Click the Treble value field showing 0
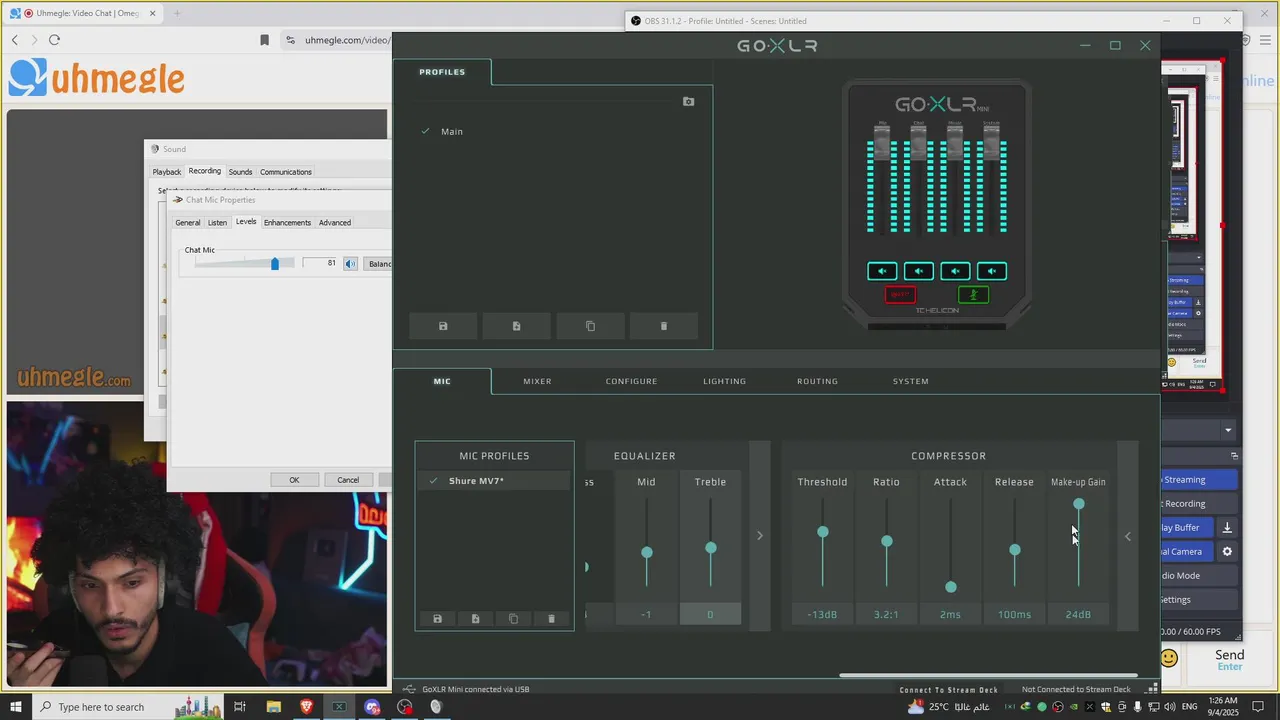Viewport: 1280px width, 720px height. (710, 614)
